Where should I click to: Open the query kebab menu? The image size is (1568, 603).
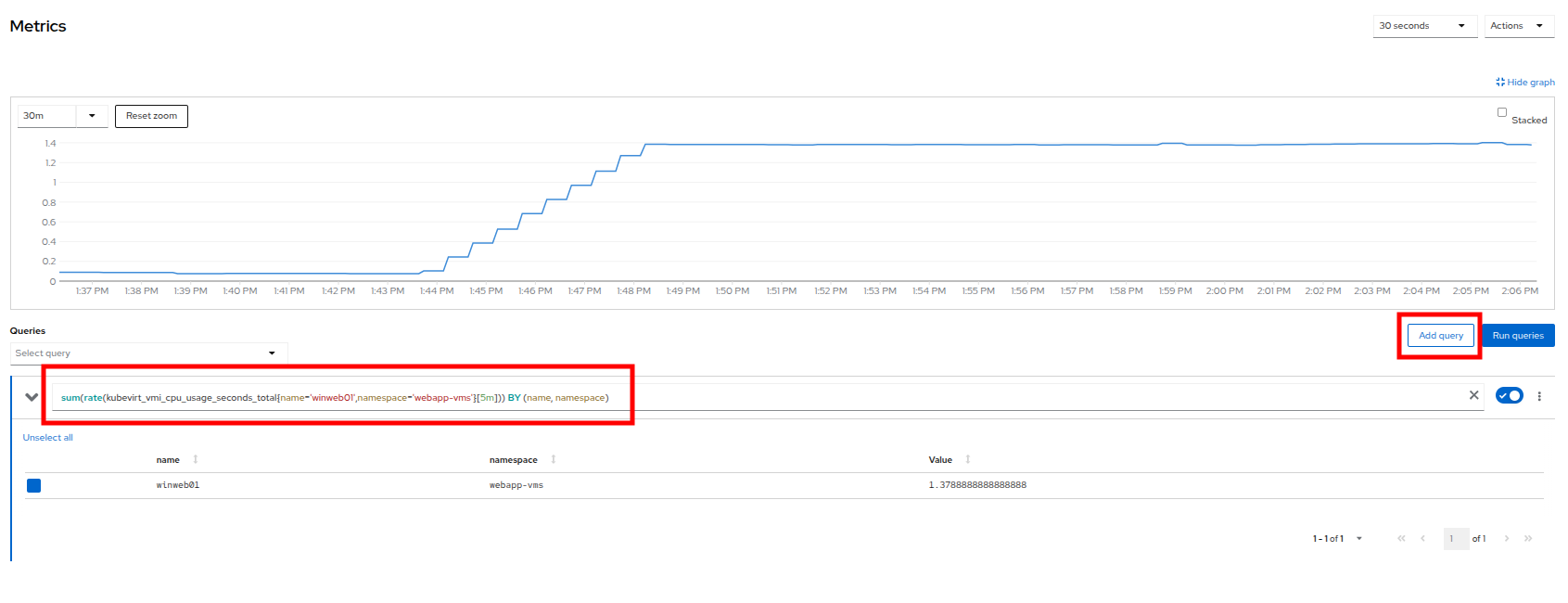1539,396
